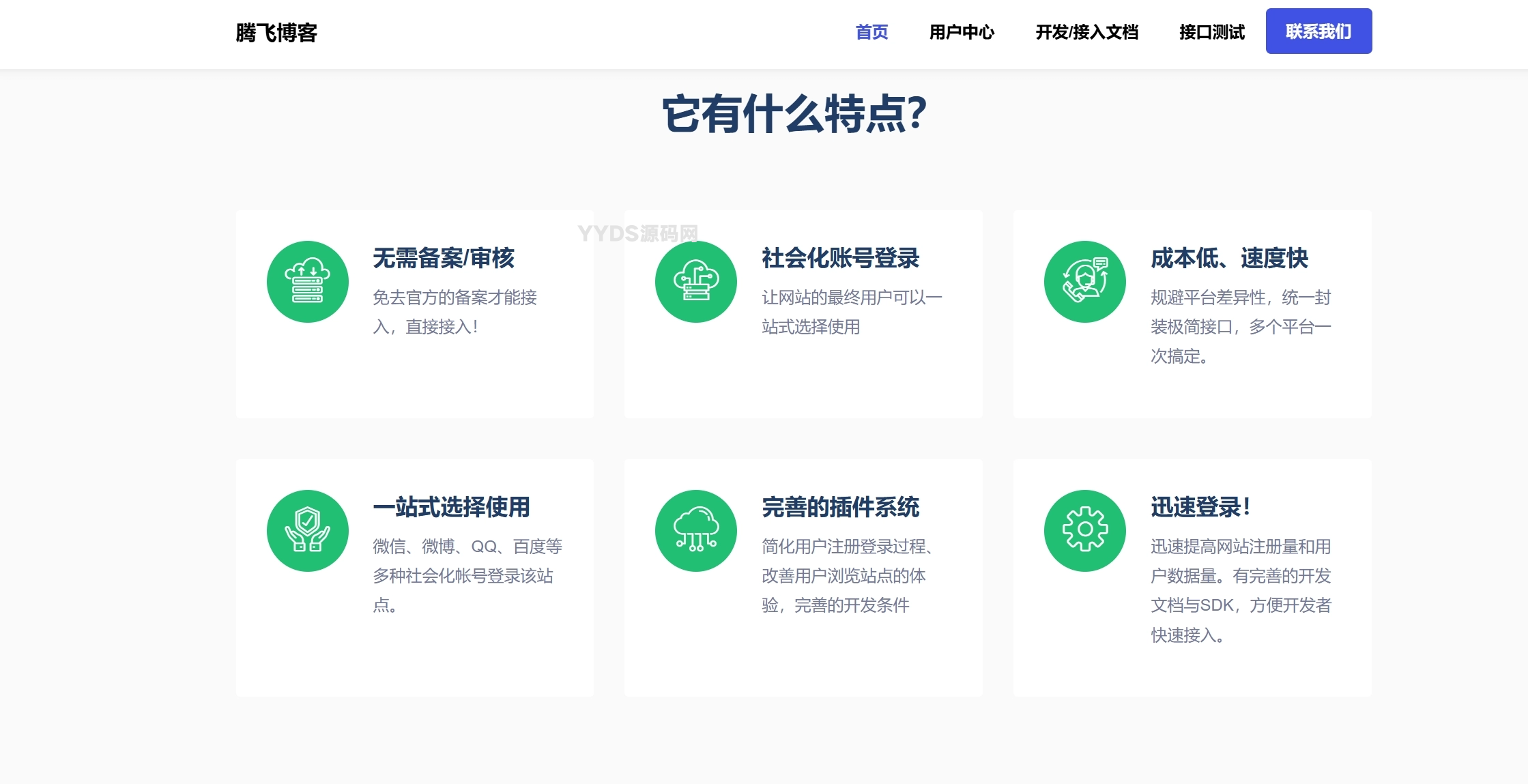The image size is (1528, 784).
Task: Click the 迅速登录! card title
Action: pos(1200,507)
